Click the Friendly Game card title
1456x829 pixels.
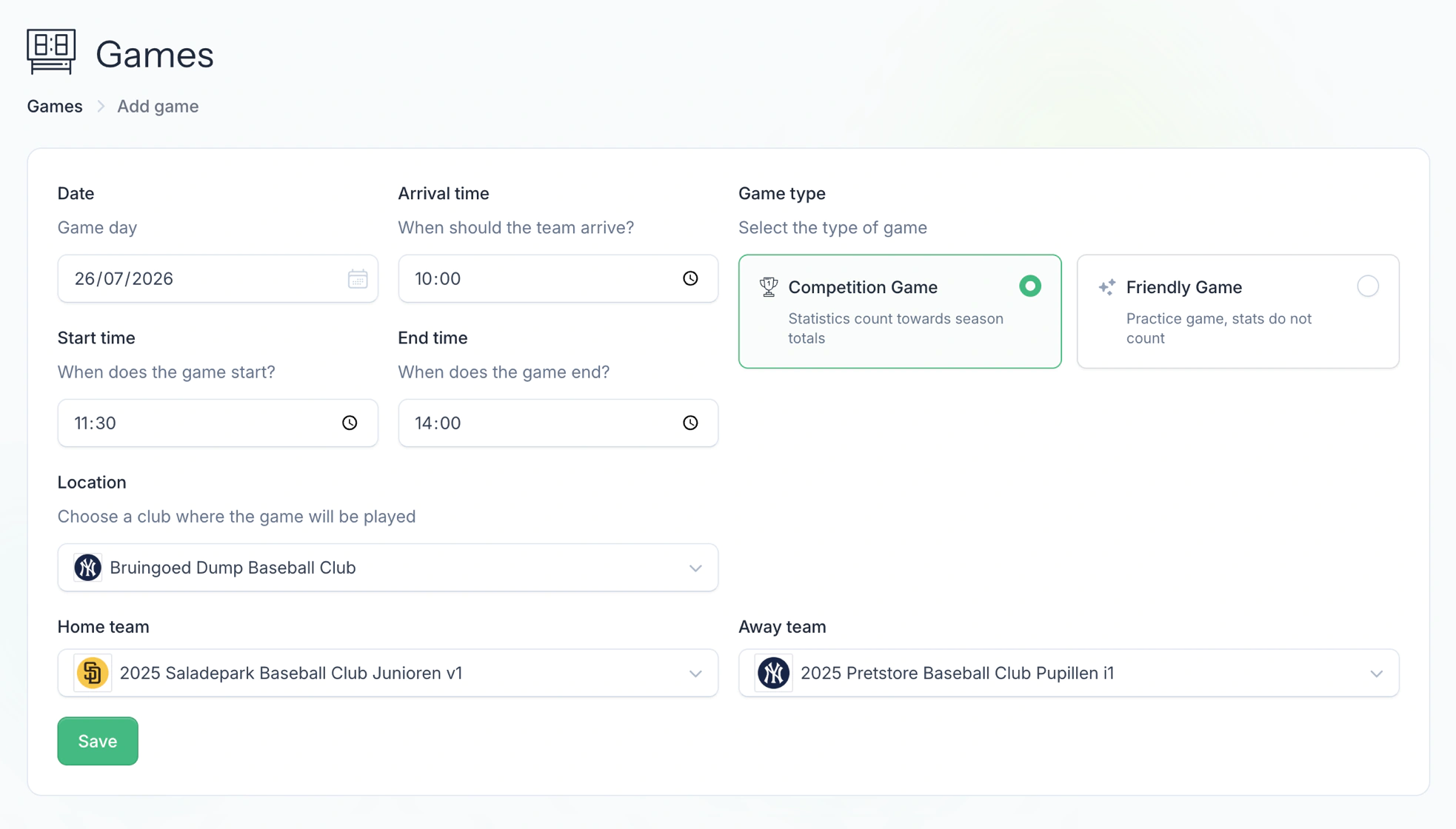click(x=1184, y=287)
